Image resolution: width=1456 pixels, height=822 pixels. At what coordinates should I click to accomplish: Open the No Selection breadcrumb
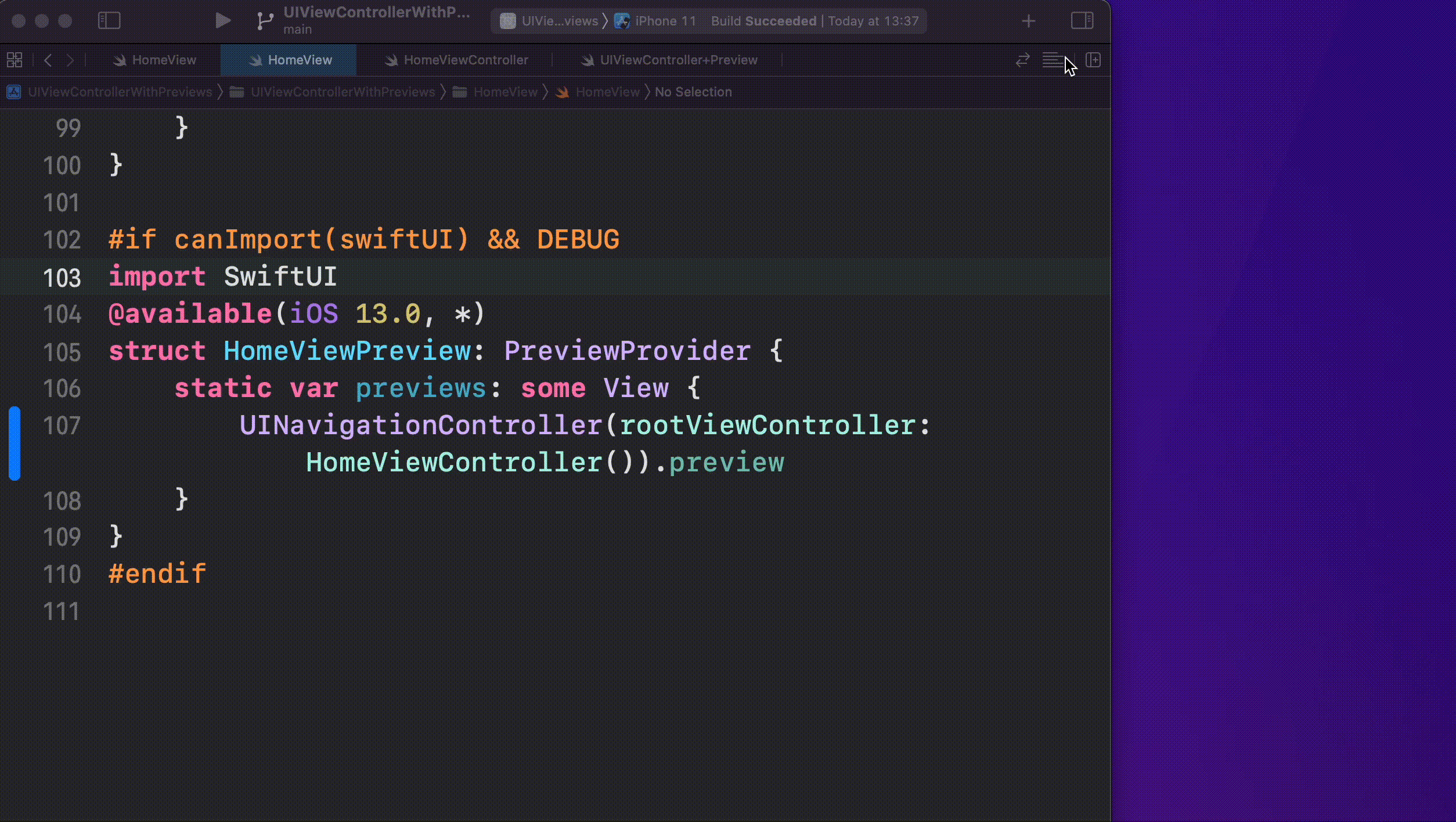693,92
